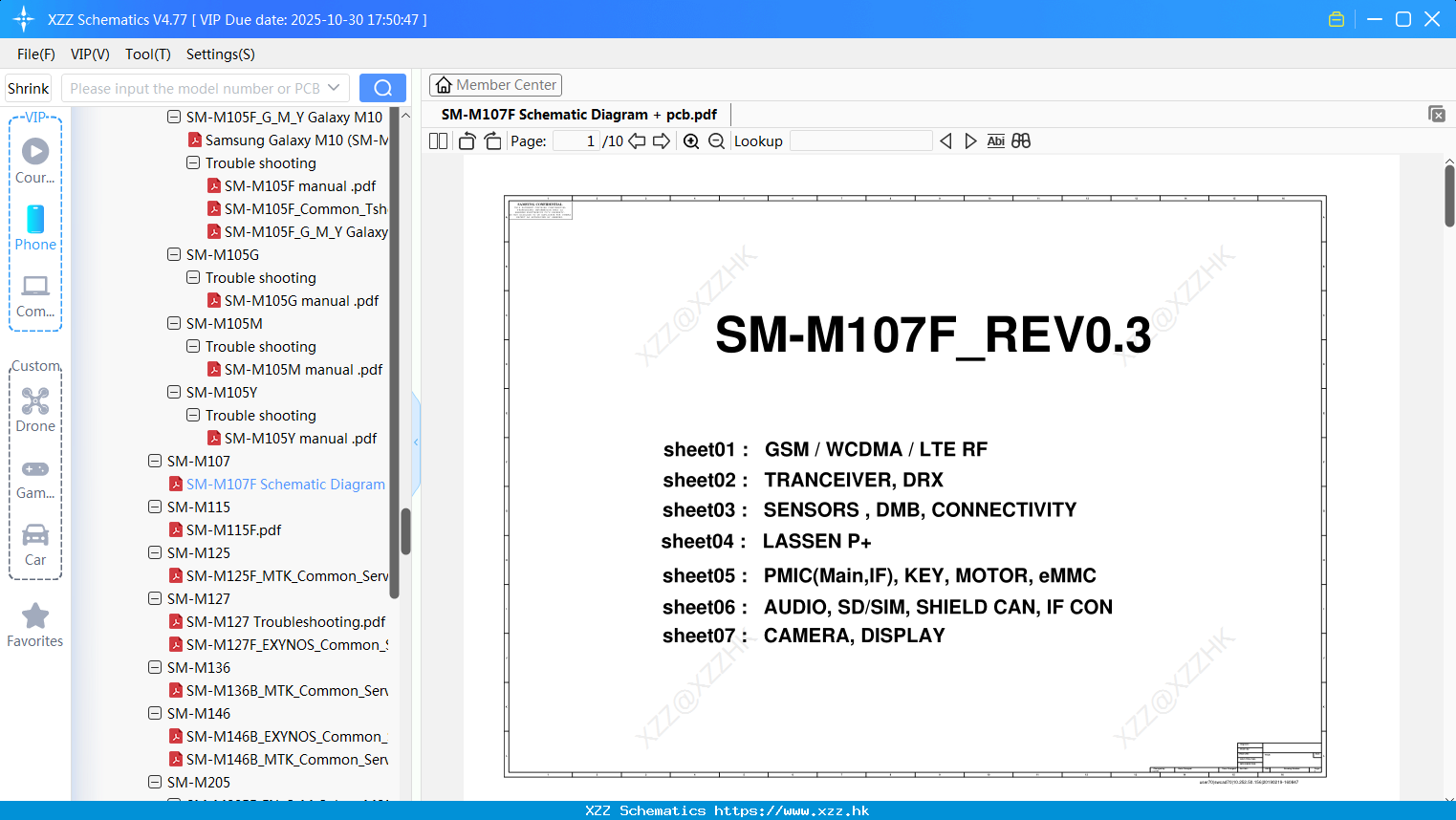Select SM-M107F Schematic Diagram tree item
This screenshot has height=820, width=1456.
click(286, 484)
